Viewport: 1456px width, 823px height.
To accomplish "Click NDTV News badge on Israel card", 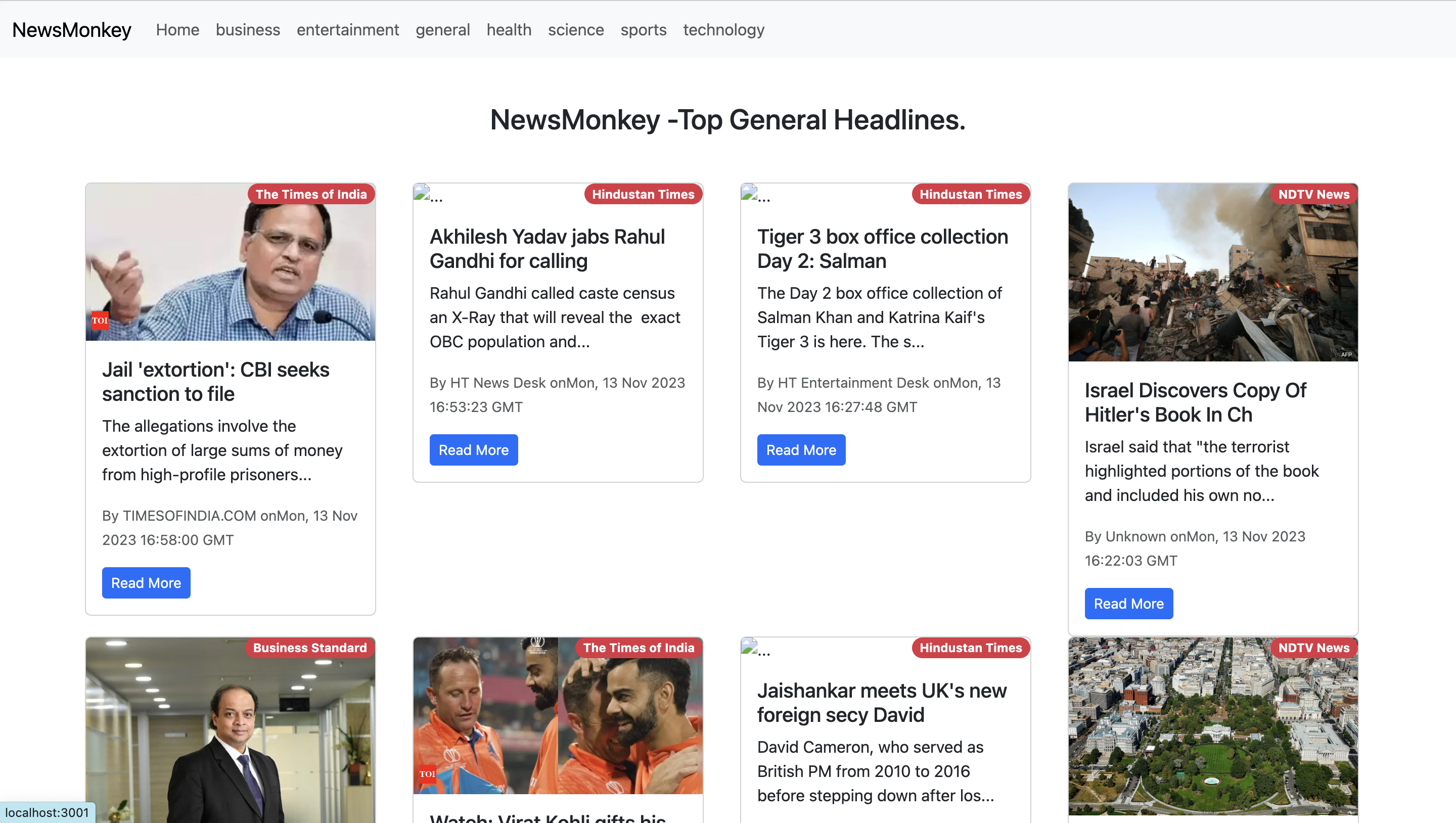I will (x=1313, y=194).
